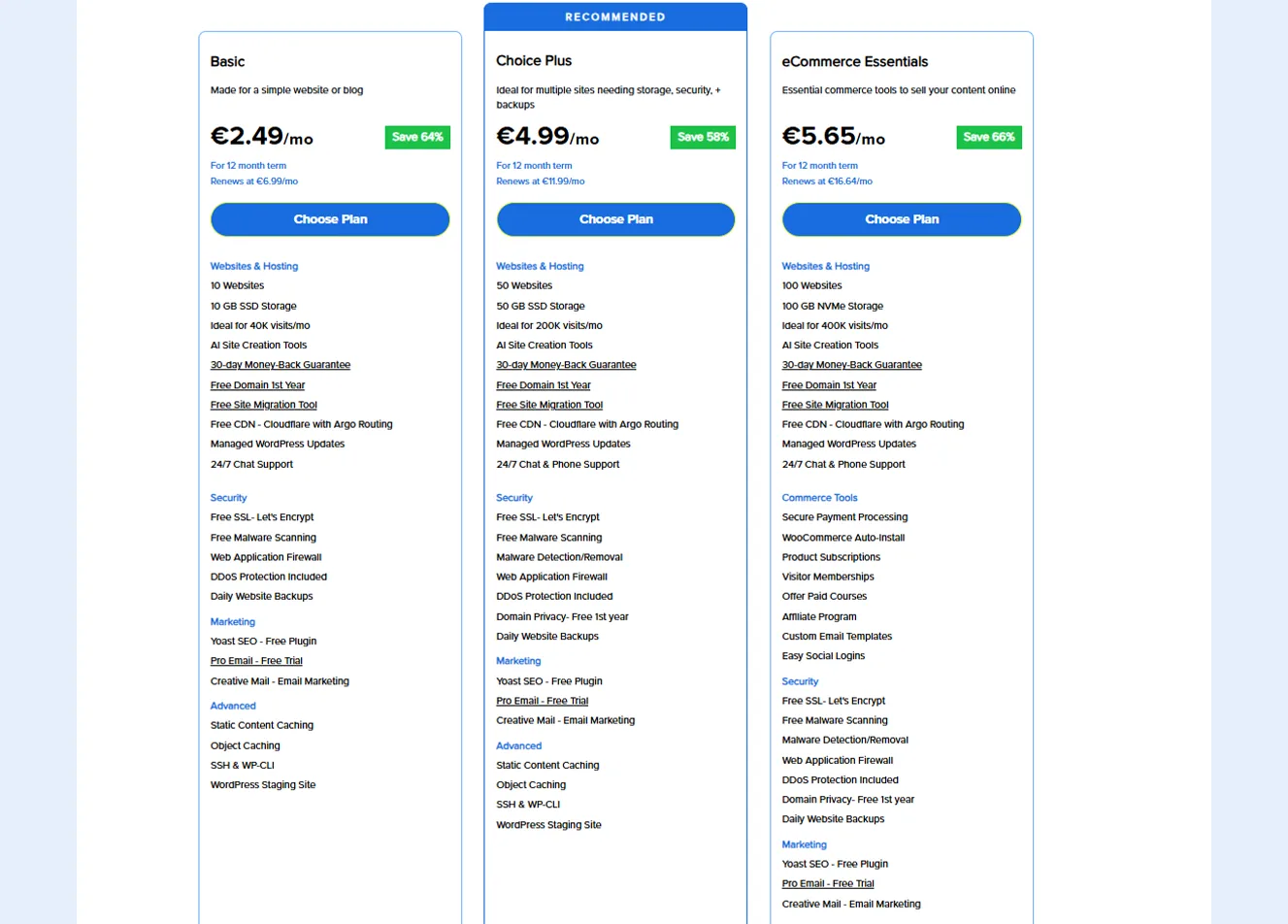Click the Save 66% badge on eCommerce Essentials
Screen dimensions: 1288x924
pos(989,137)
